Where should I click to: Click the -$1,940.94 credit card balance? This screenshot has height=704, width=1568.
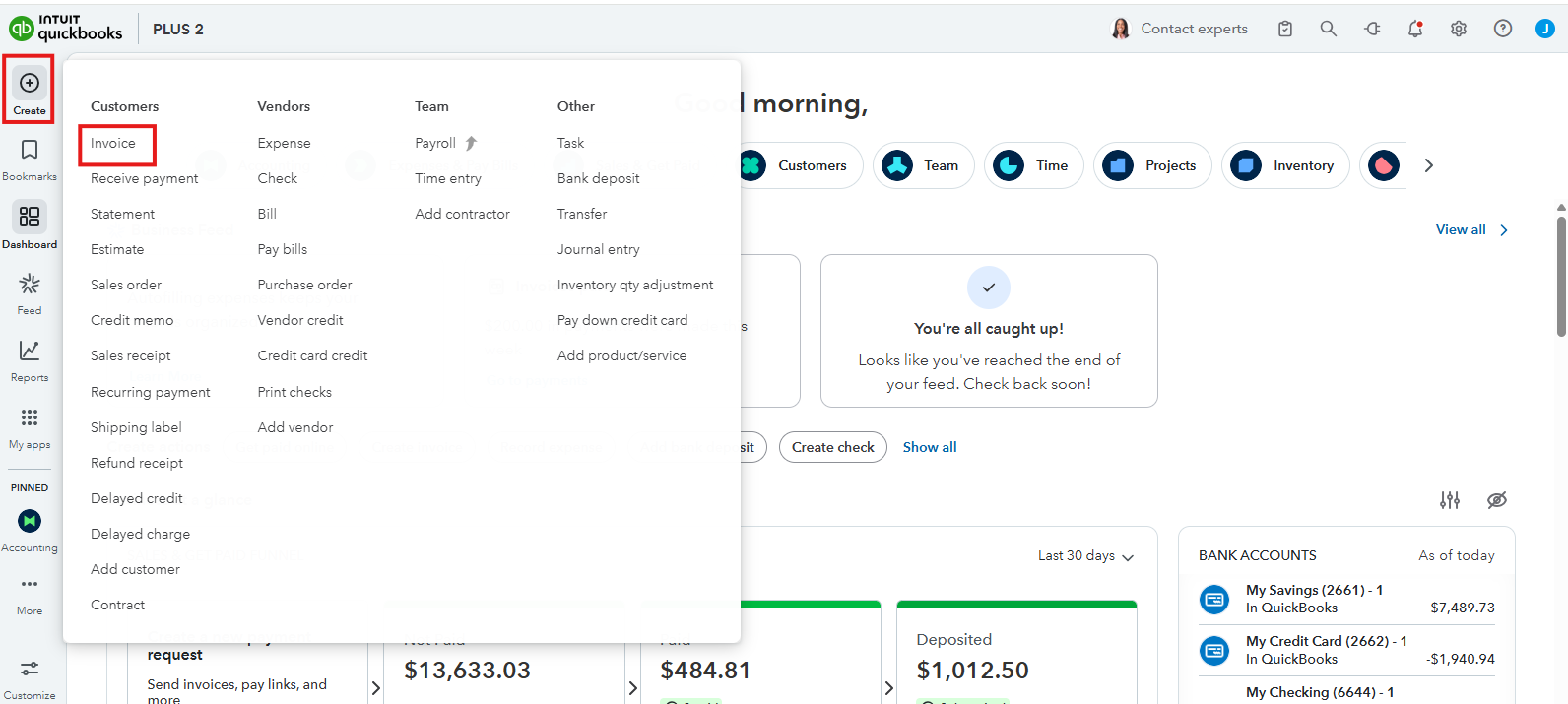coord(1461,659)
